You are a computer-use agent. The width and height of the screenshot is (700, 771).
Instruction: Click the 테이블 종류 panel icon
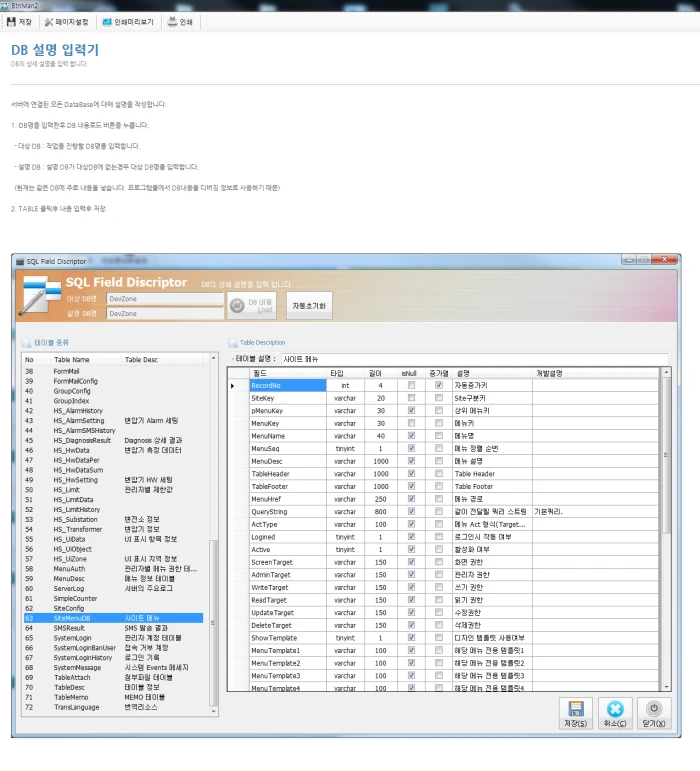pos(26,343)
